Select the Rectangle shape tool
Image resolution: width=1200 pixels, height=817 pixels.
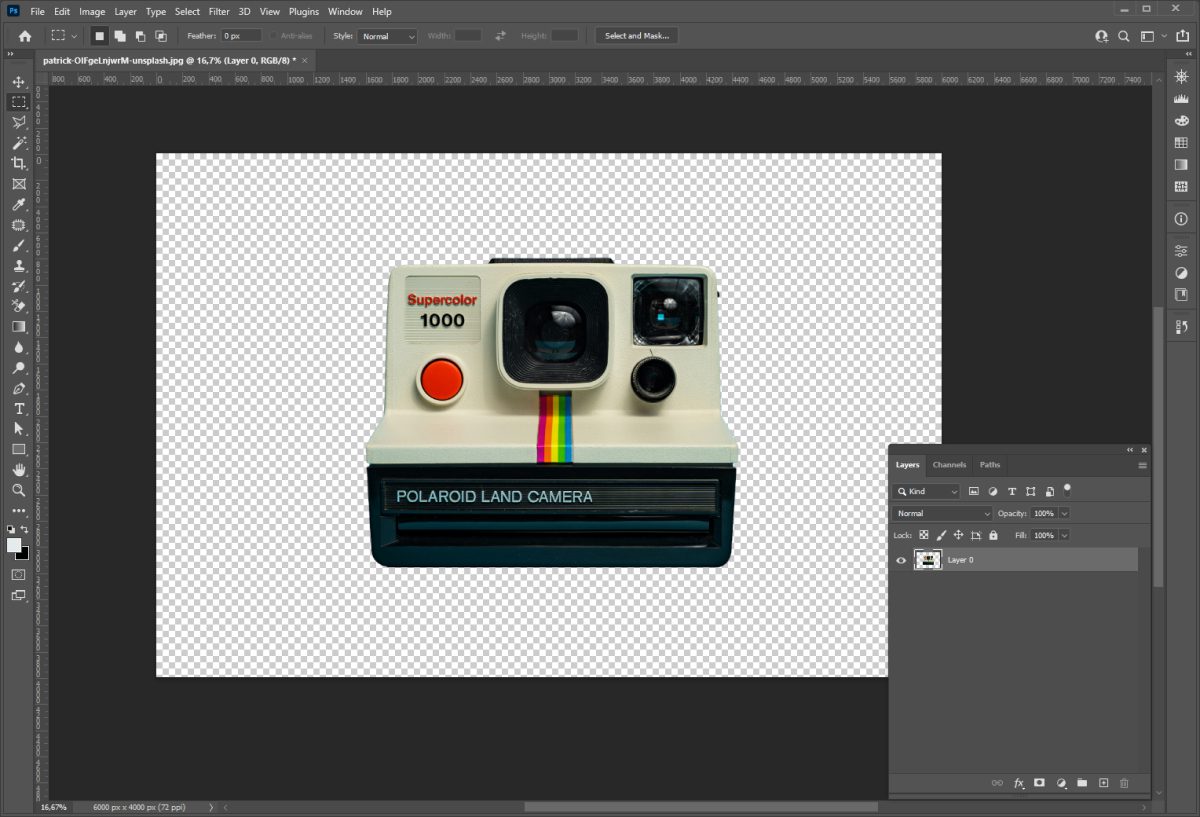click(18, 450)
